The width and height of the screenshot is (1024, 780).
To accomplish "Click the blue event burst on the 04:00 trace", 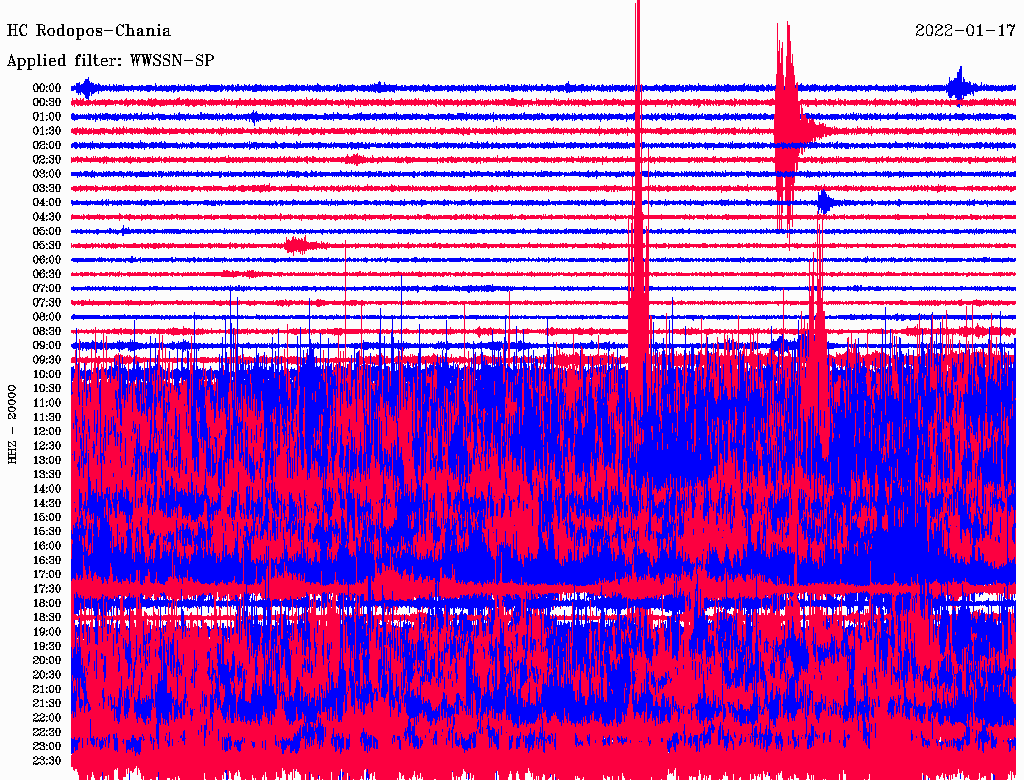I will tap(824, 203).
